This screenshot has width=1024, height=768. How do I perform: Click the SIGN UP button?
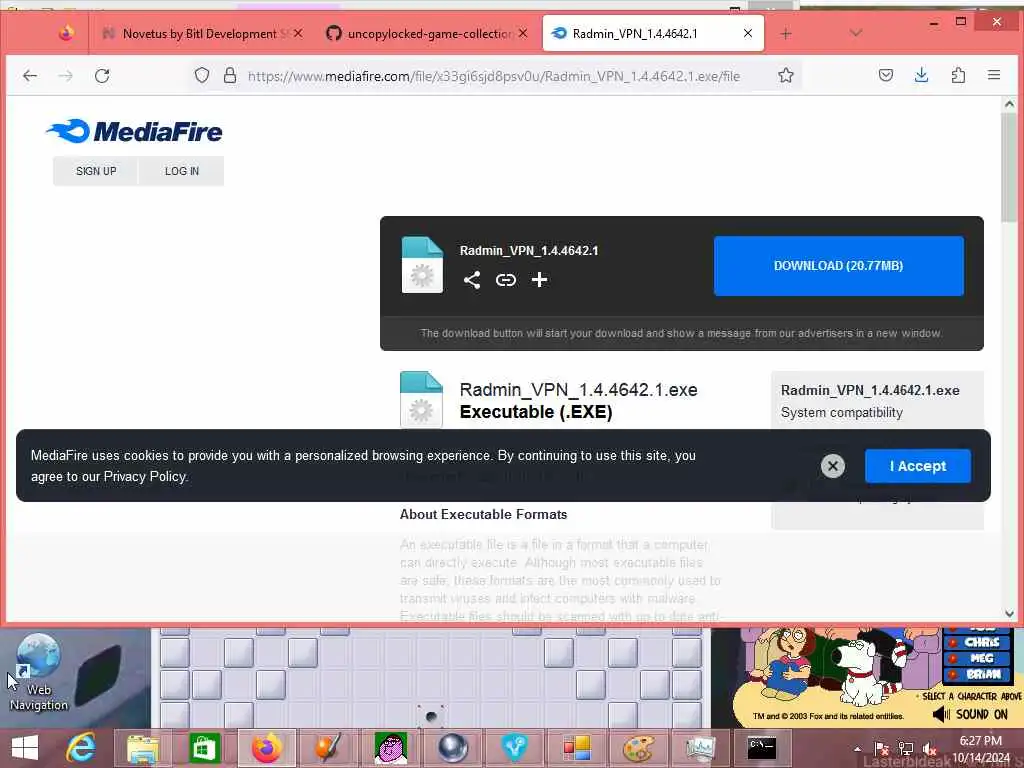[96, 171]
